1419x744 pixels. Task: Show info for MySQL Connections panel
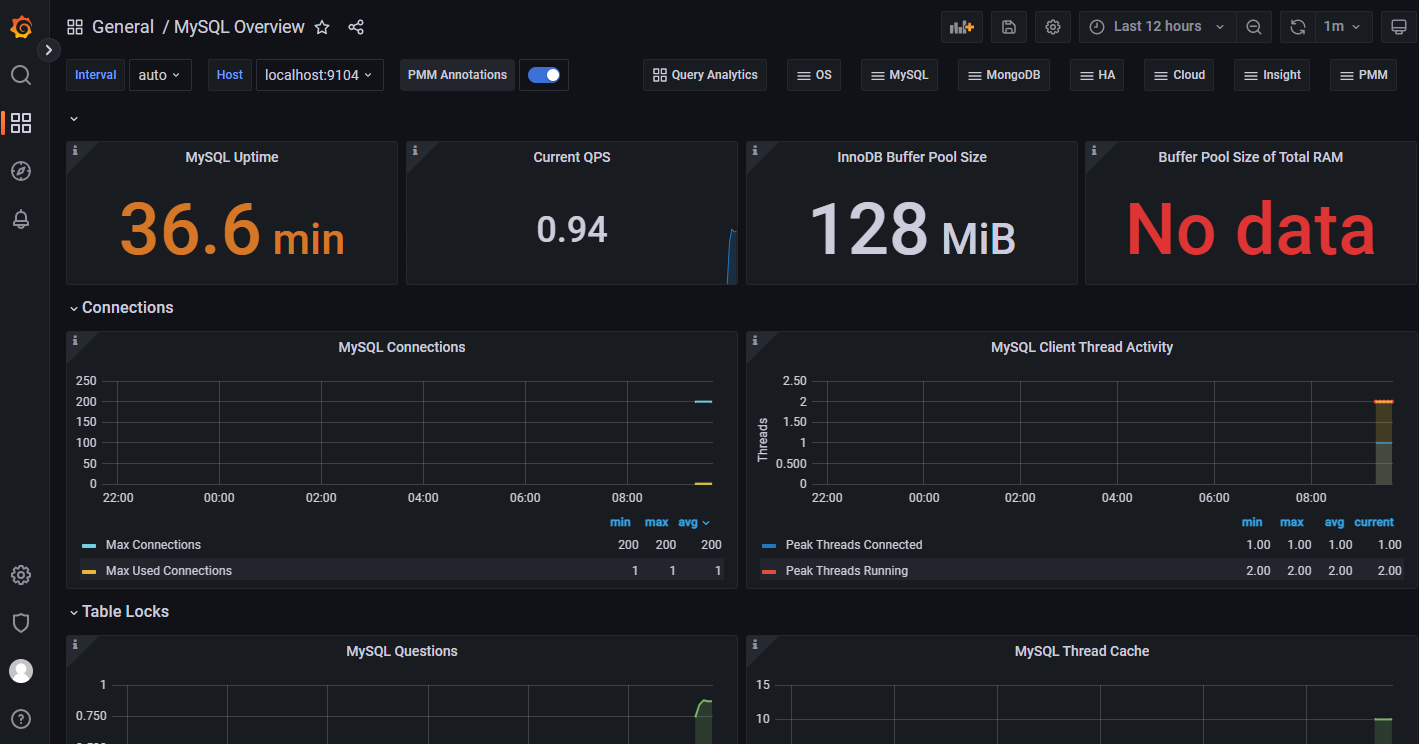75,340
